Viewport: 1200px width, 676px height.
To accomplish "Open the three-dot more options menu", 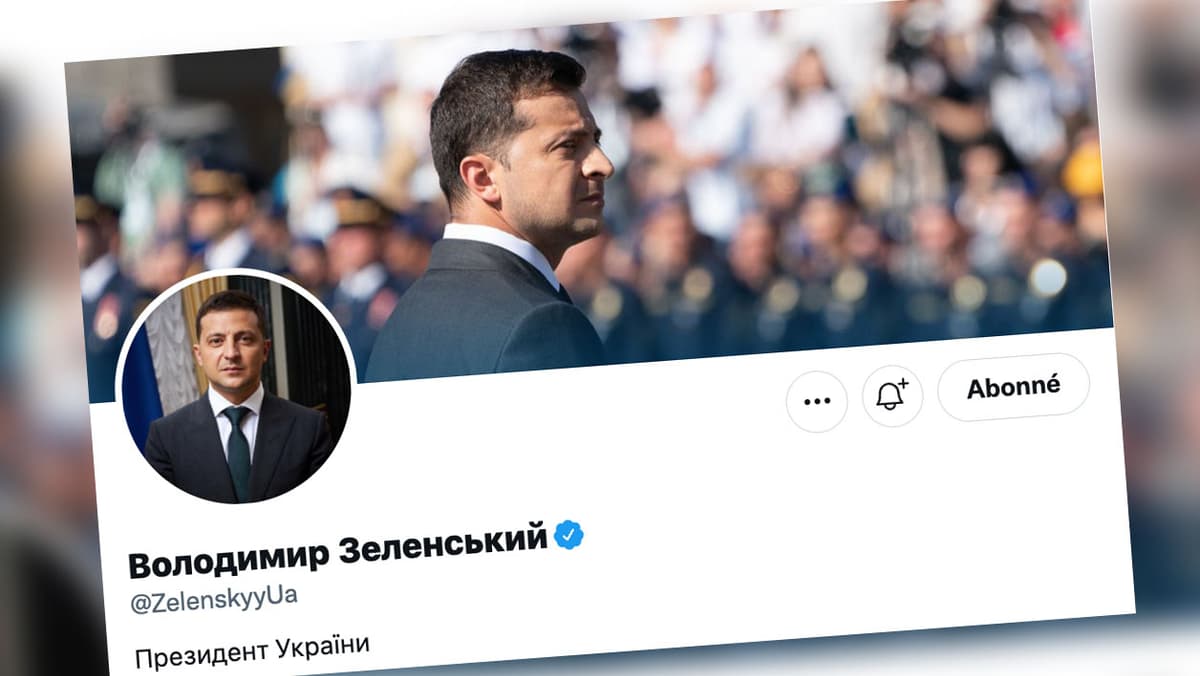I will coord(817,401).
